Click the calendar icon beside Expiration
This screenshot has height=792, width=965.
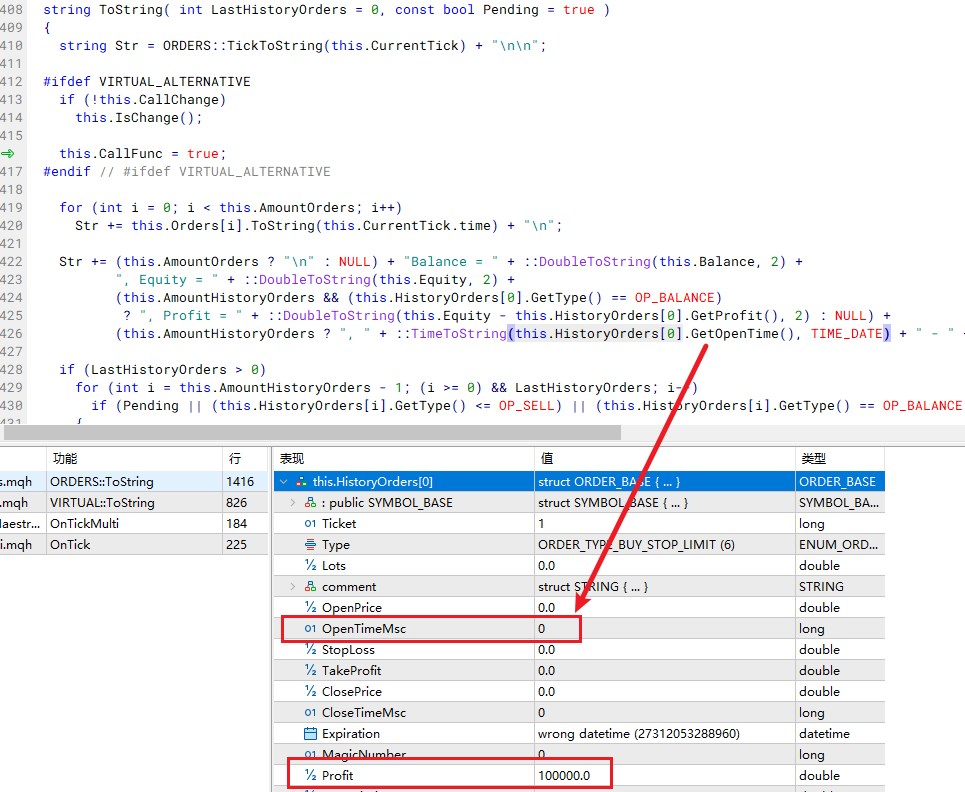310,734
